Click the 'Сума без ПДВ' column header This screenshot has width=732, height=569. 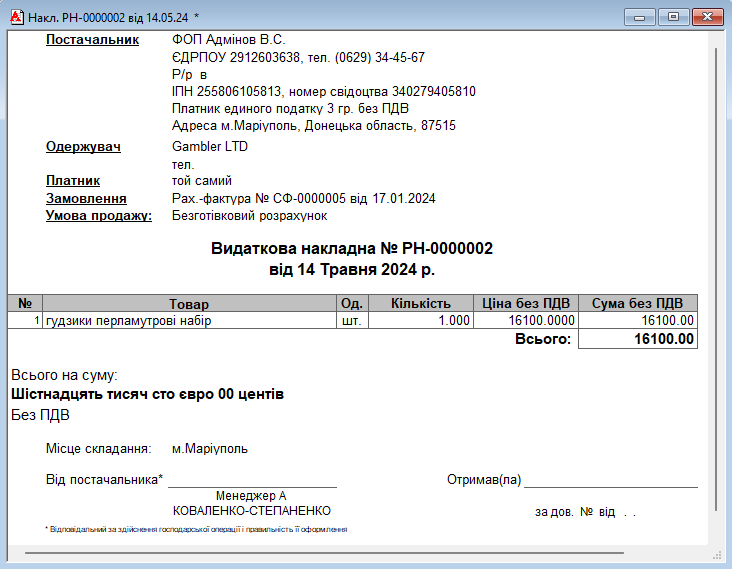637,304
